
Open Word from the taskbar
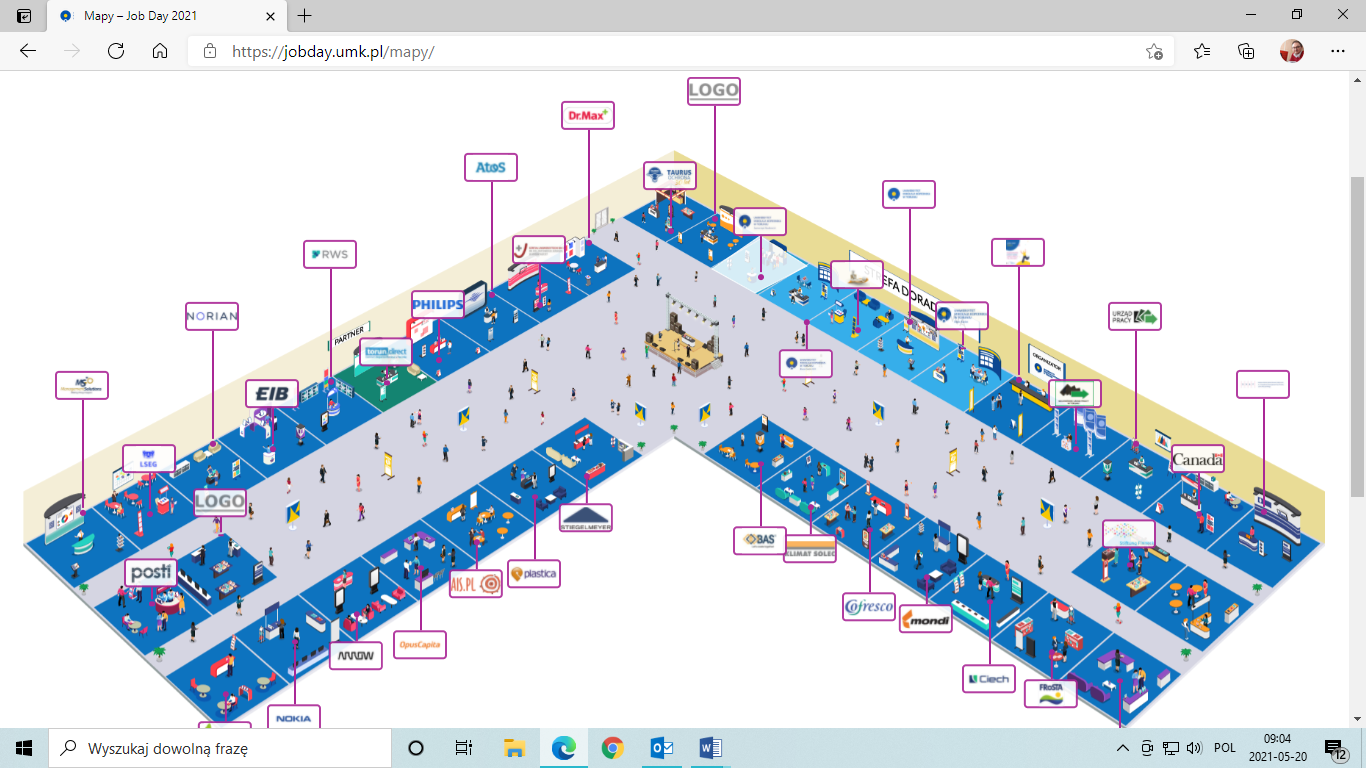point(710,748)
